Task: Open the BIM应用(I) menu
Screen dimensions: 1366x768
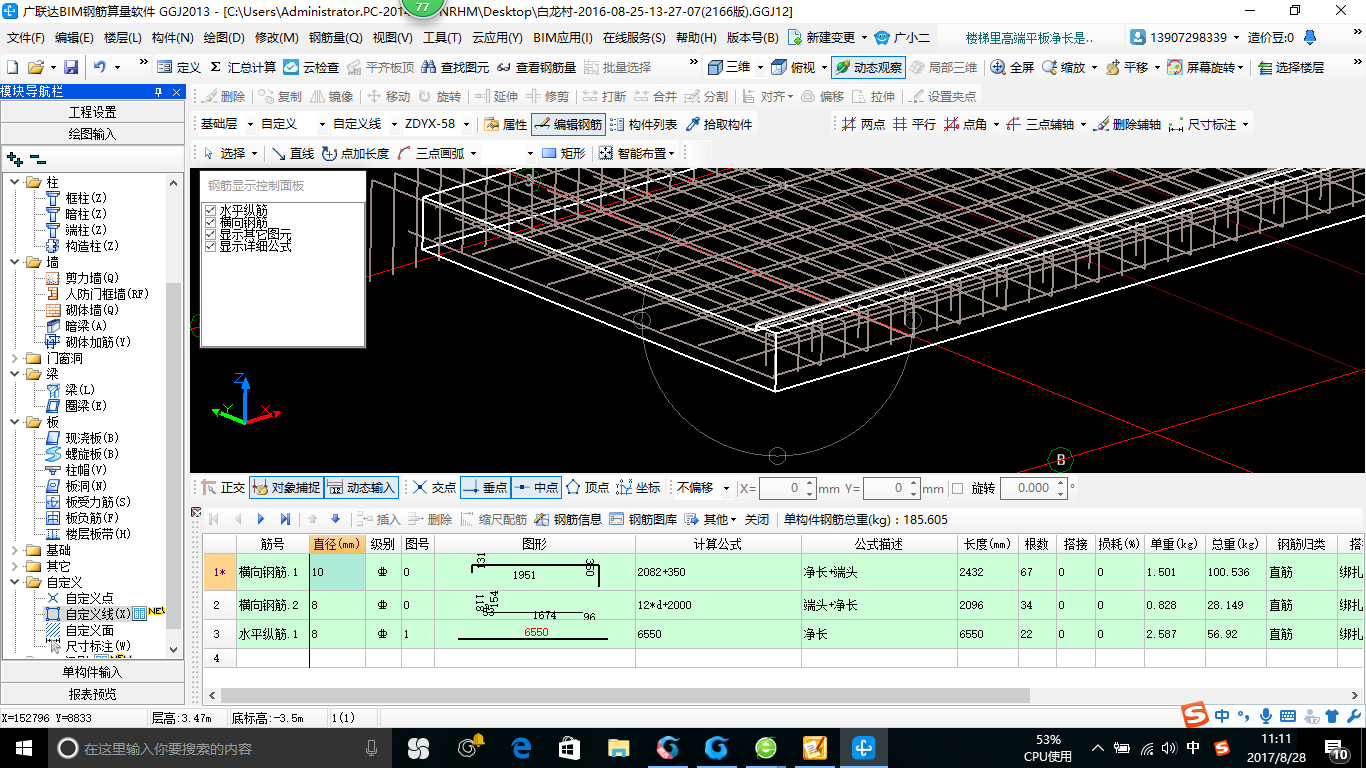Action: (563, 38)
